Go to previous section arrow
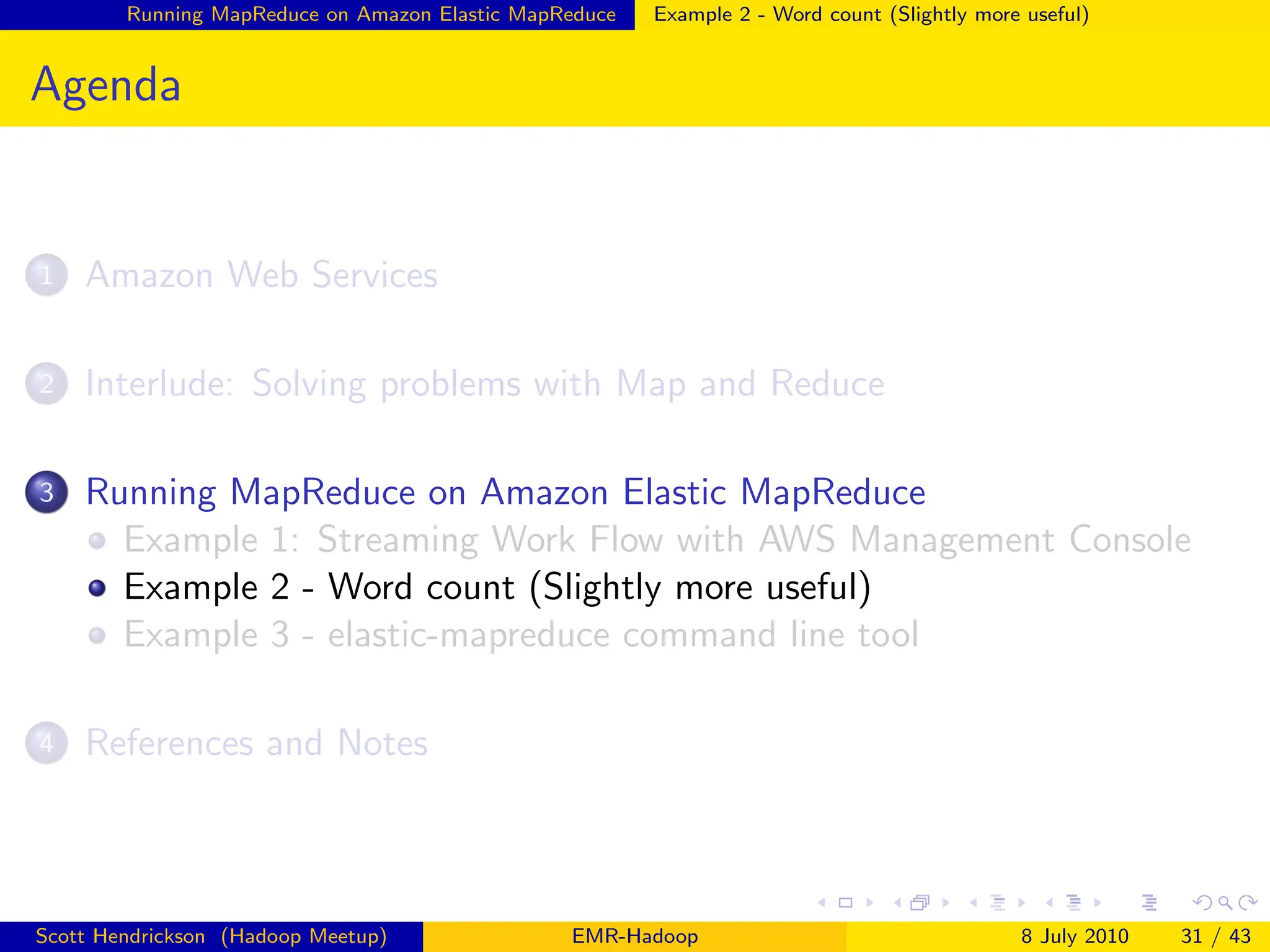Screen dimensions: 1270x952 [x=1049, y=903]
